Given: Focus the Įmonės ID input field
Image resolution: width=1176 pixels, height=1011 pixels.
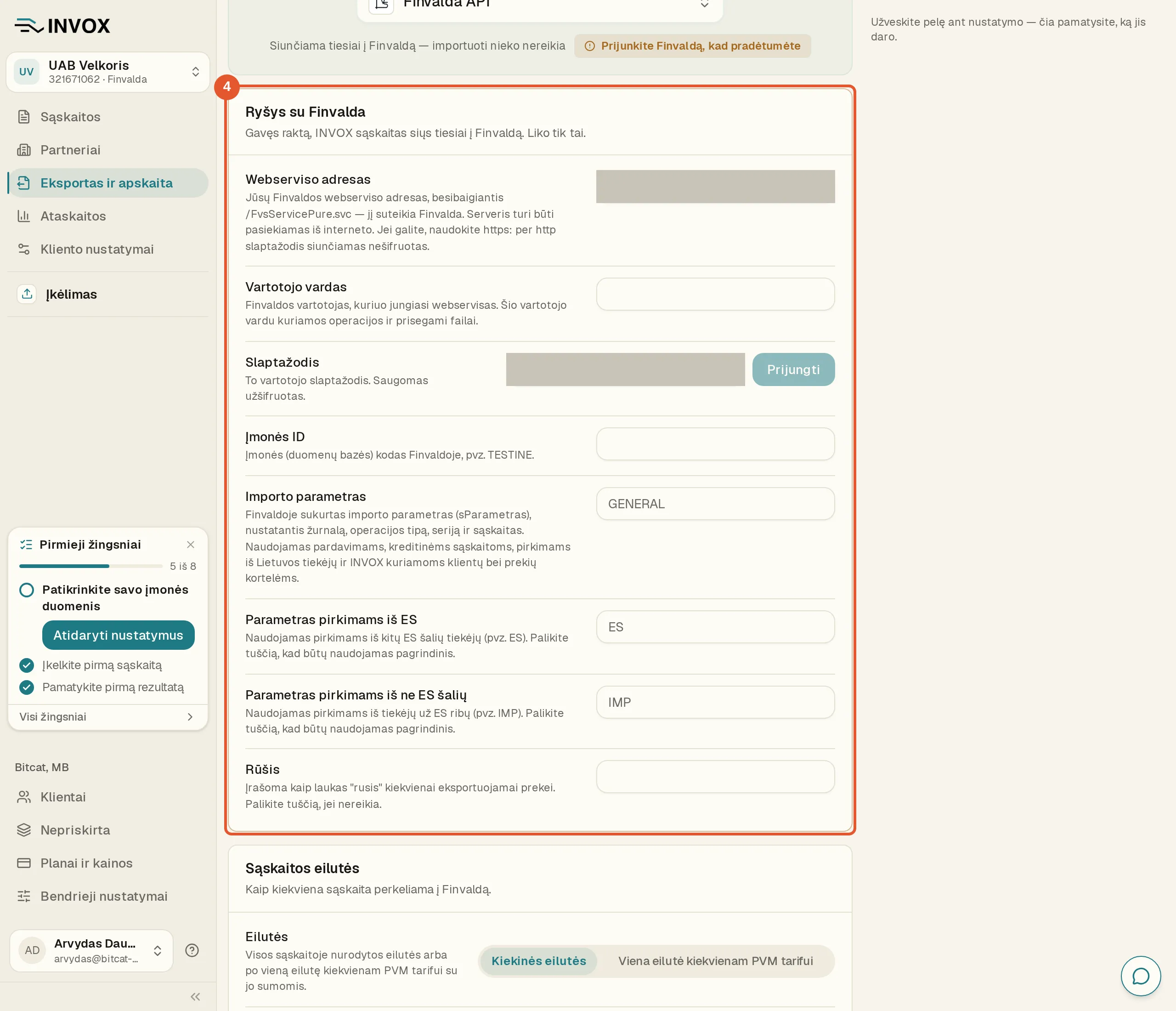Looking at the screenshot, I should [x=715, y=444].
